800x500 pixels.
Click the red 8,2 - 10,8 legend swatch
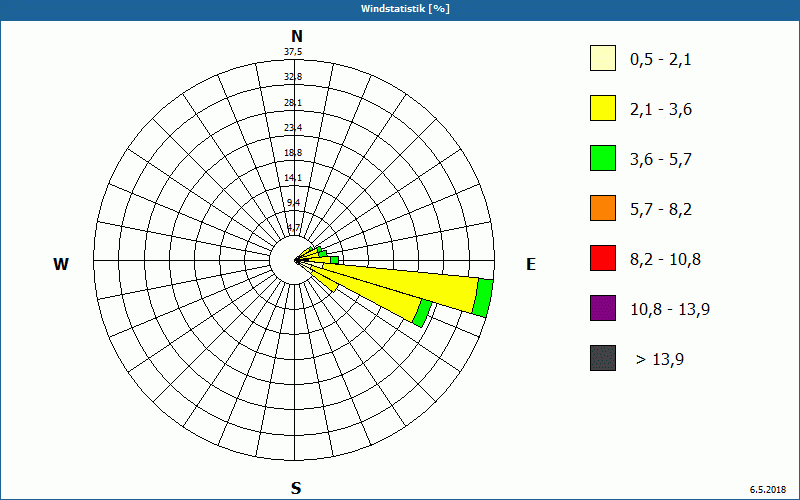coord(603,258)
